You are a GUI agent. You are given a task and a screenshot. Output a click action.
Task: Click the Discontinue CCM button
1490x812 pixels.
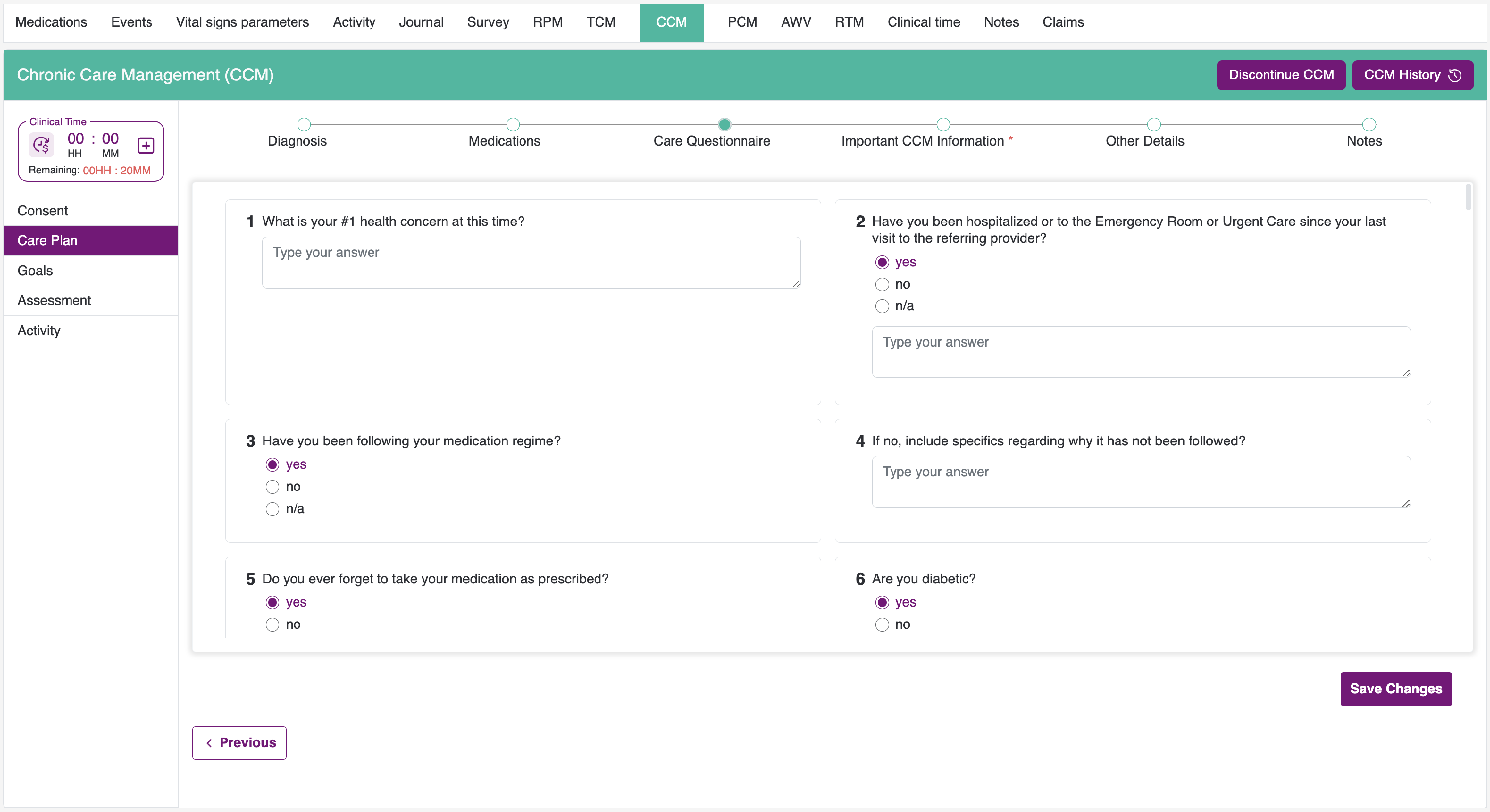(x=1280, y=75)
